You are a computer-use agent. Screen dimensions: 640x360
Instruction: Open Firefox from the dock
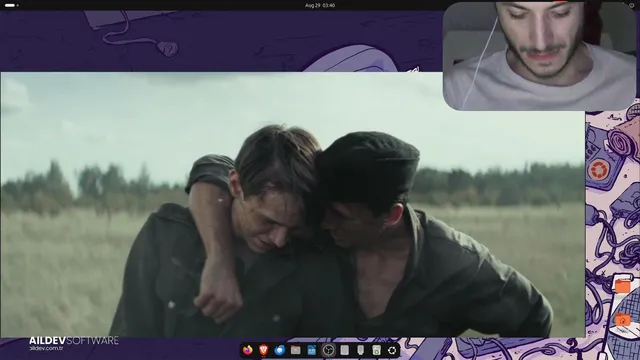[x=247, y=350]
